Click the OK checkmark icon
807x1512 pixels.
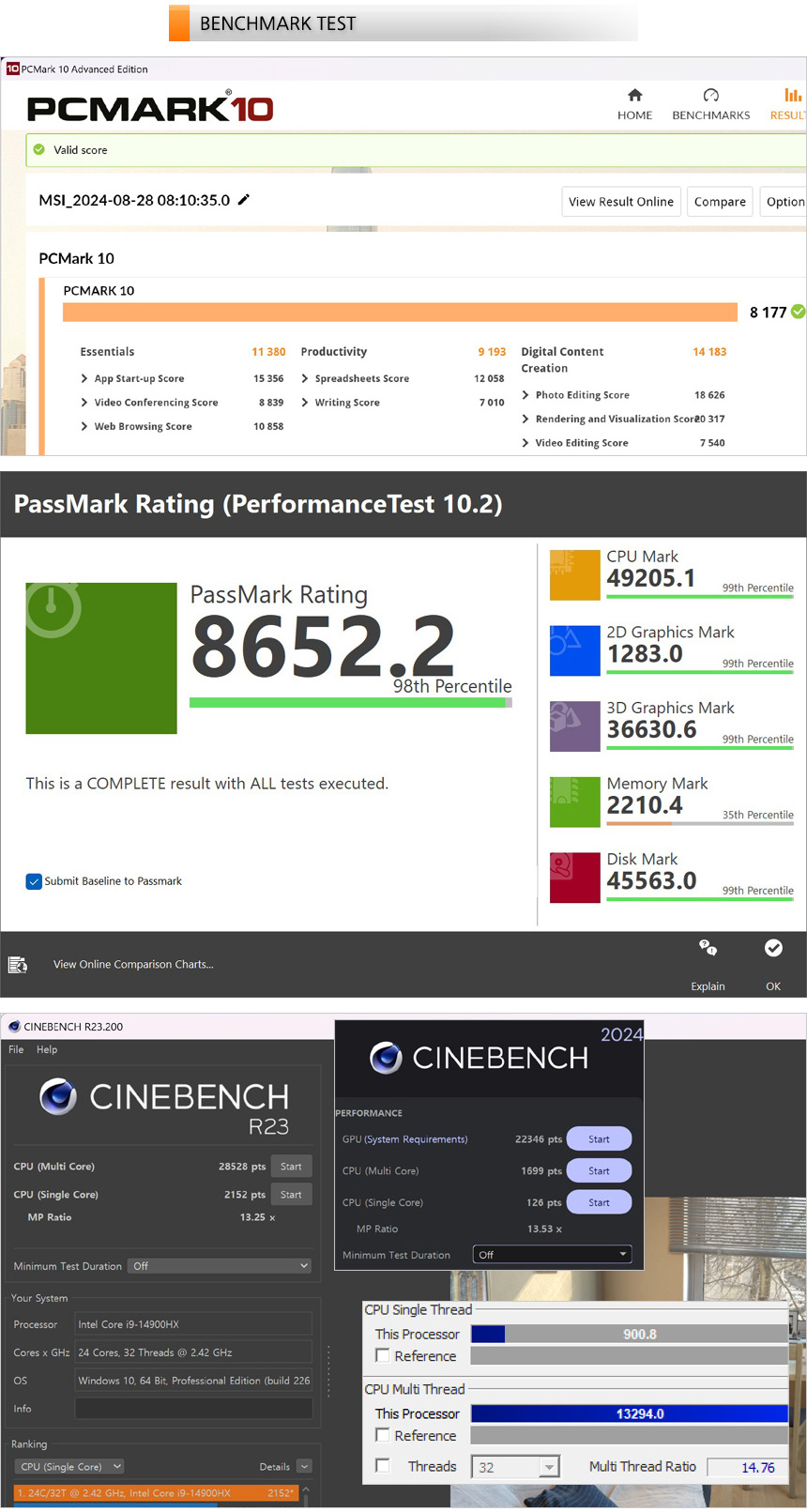(x=773, y=949)
